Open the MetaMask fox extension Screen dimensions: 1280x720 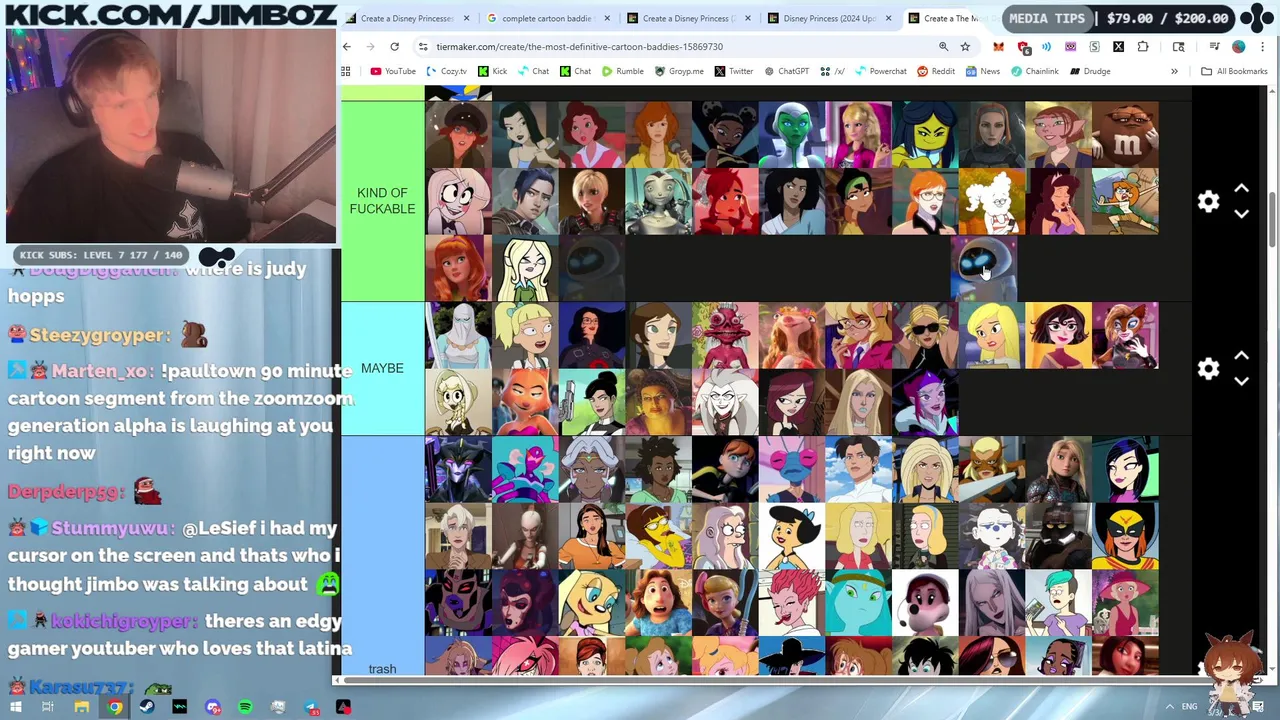click(x=998, y=46)
